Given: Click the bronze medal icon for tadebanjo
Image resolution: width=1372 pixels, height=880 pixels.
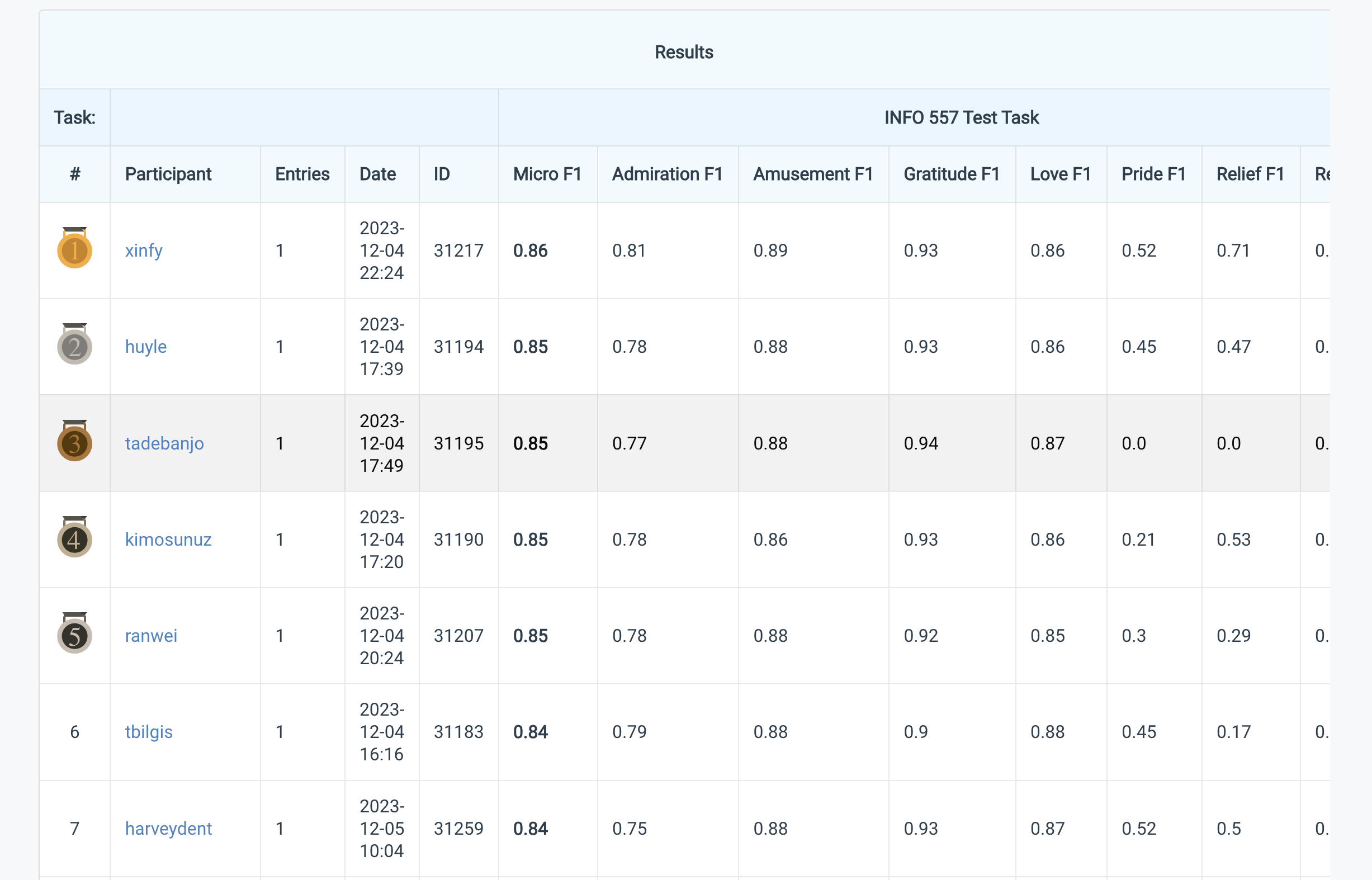Looking at the screenshot, I should pos(74,443).
